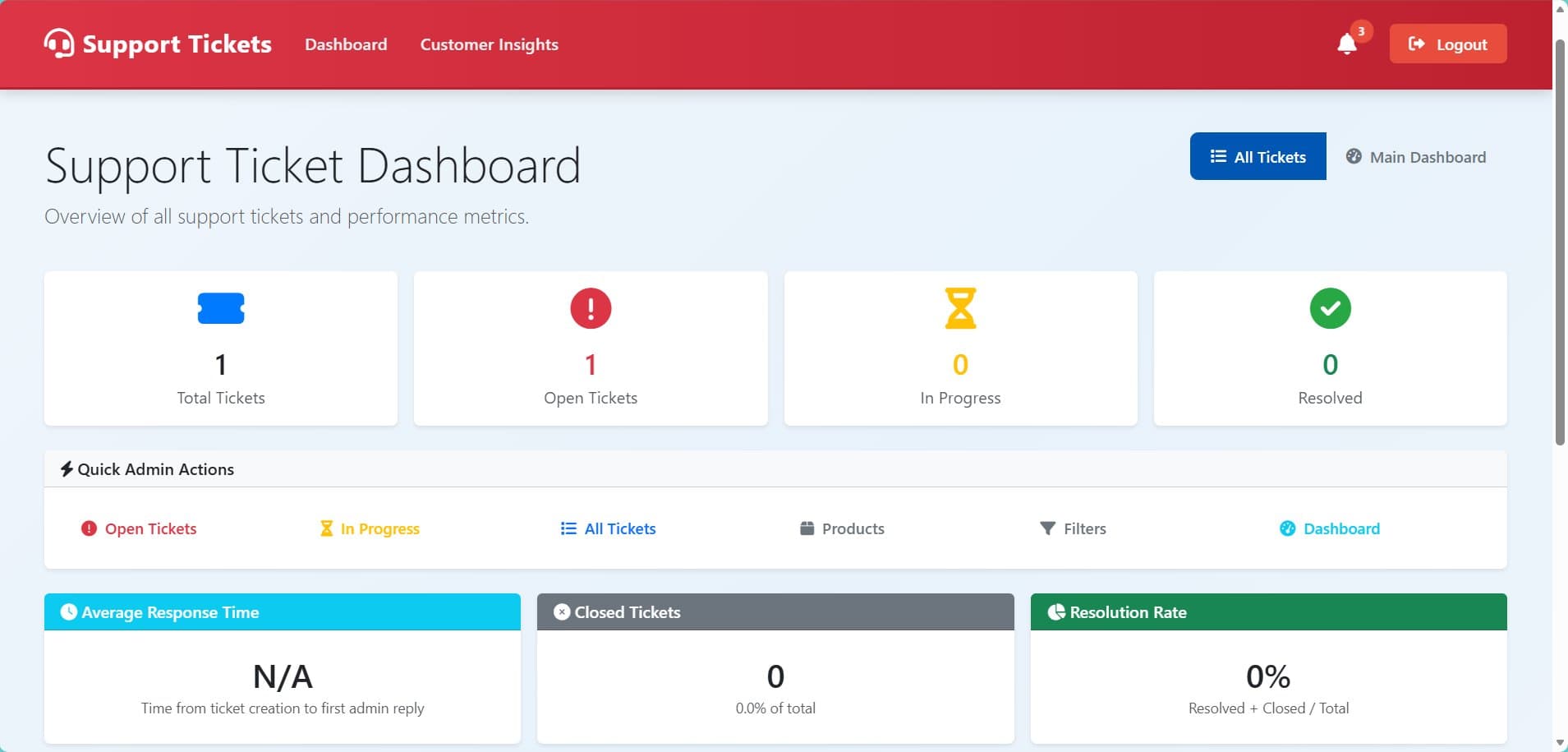This screenshot has height=752, width=1568.
Task: Click the scrollbar down arrow
Action: [1560, 744]
